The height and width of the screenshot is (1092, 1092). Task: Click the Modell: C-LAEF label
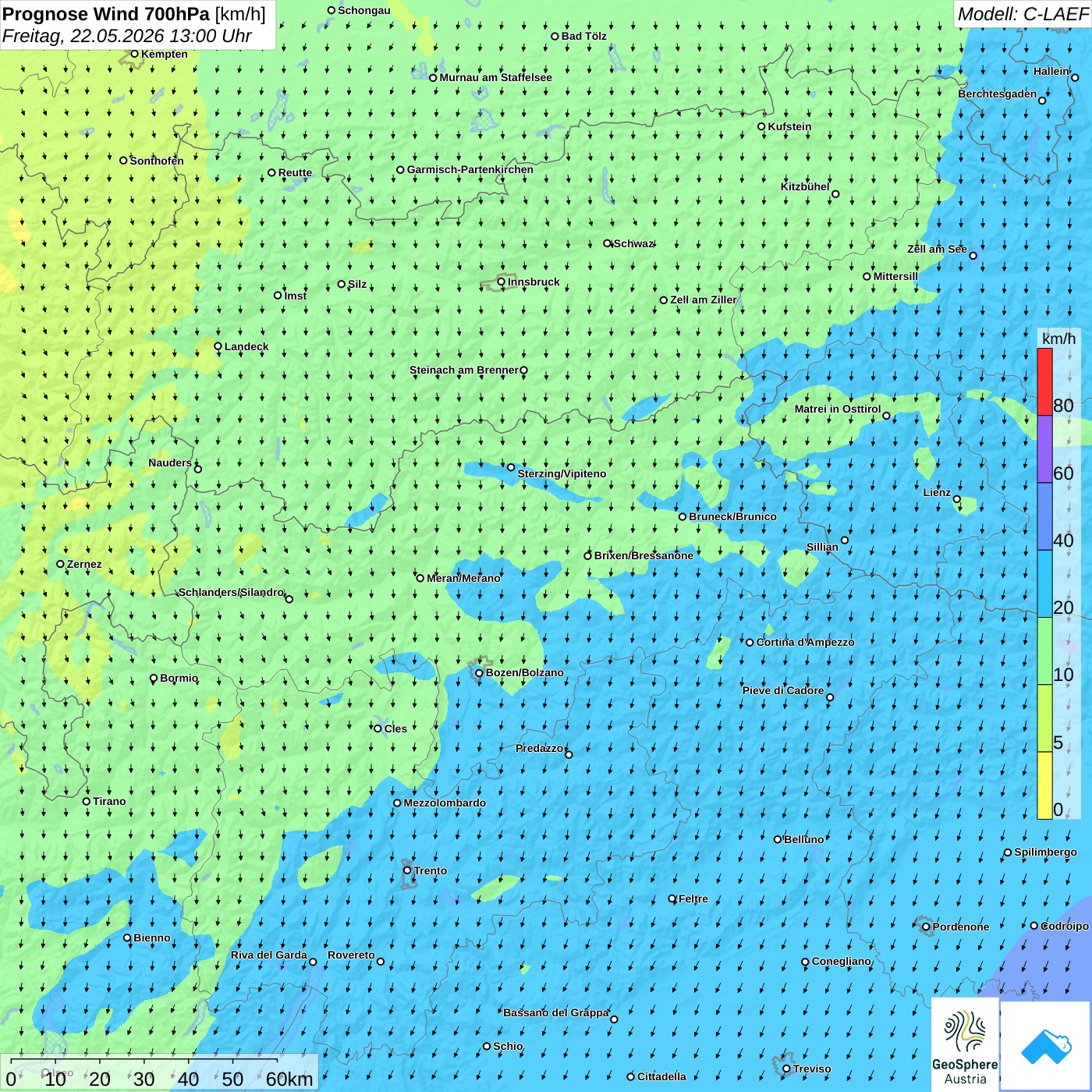(x=1023, y=14)
